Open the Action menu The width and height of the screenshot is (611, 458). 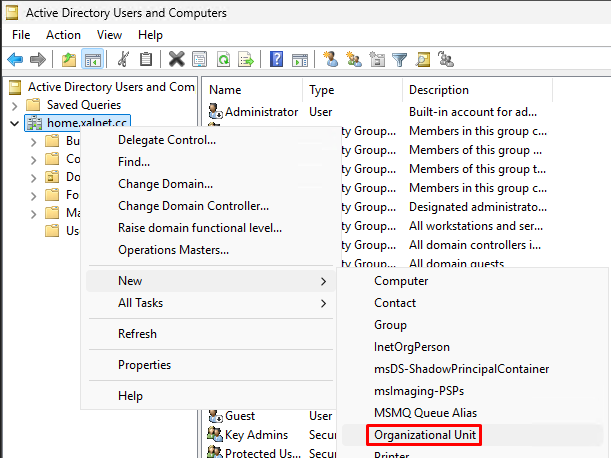(x=63, y=35)
